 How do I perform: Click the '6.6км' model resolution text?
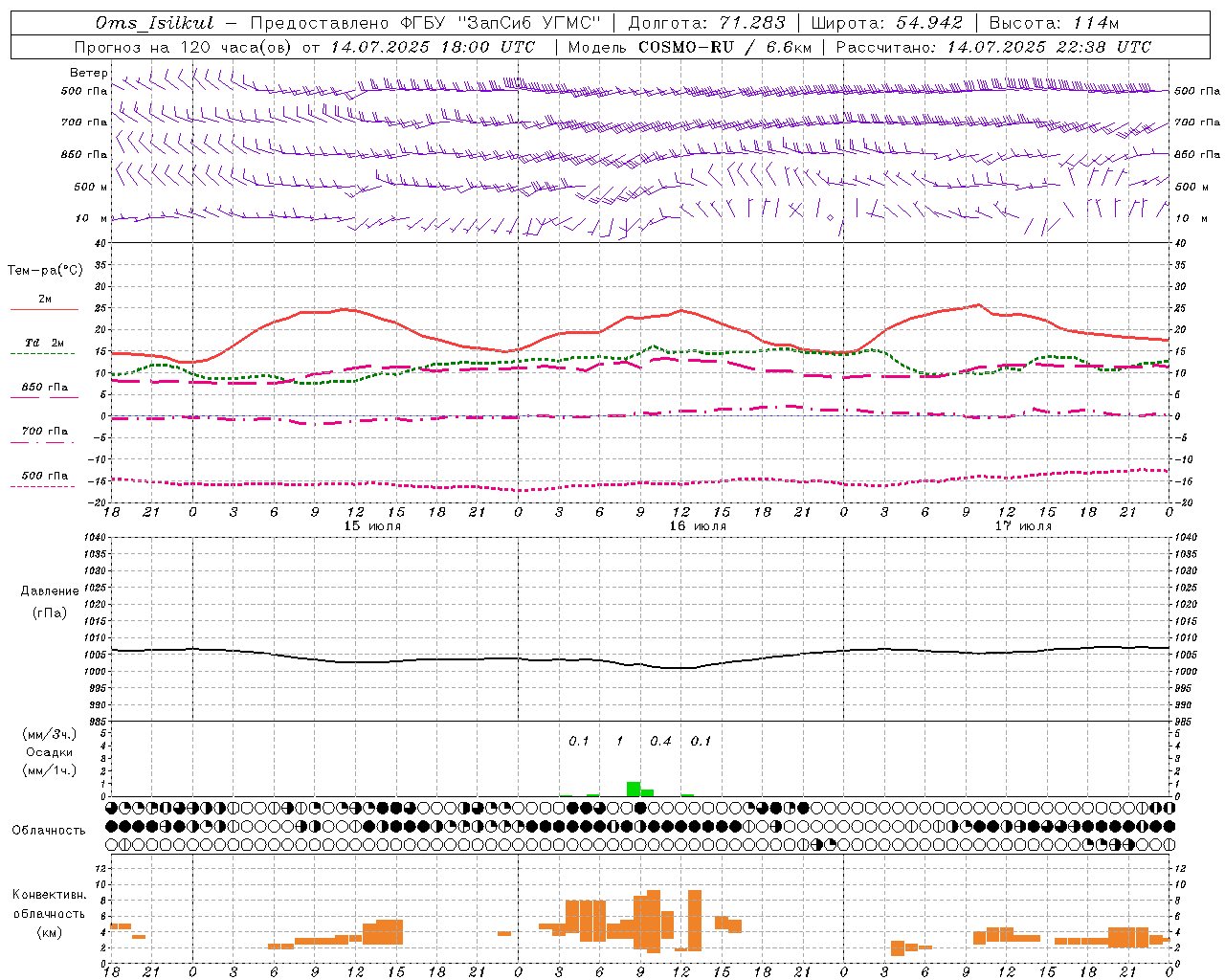coord(789,47)
